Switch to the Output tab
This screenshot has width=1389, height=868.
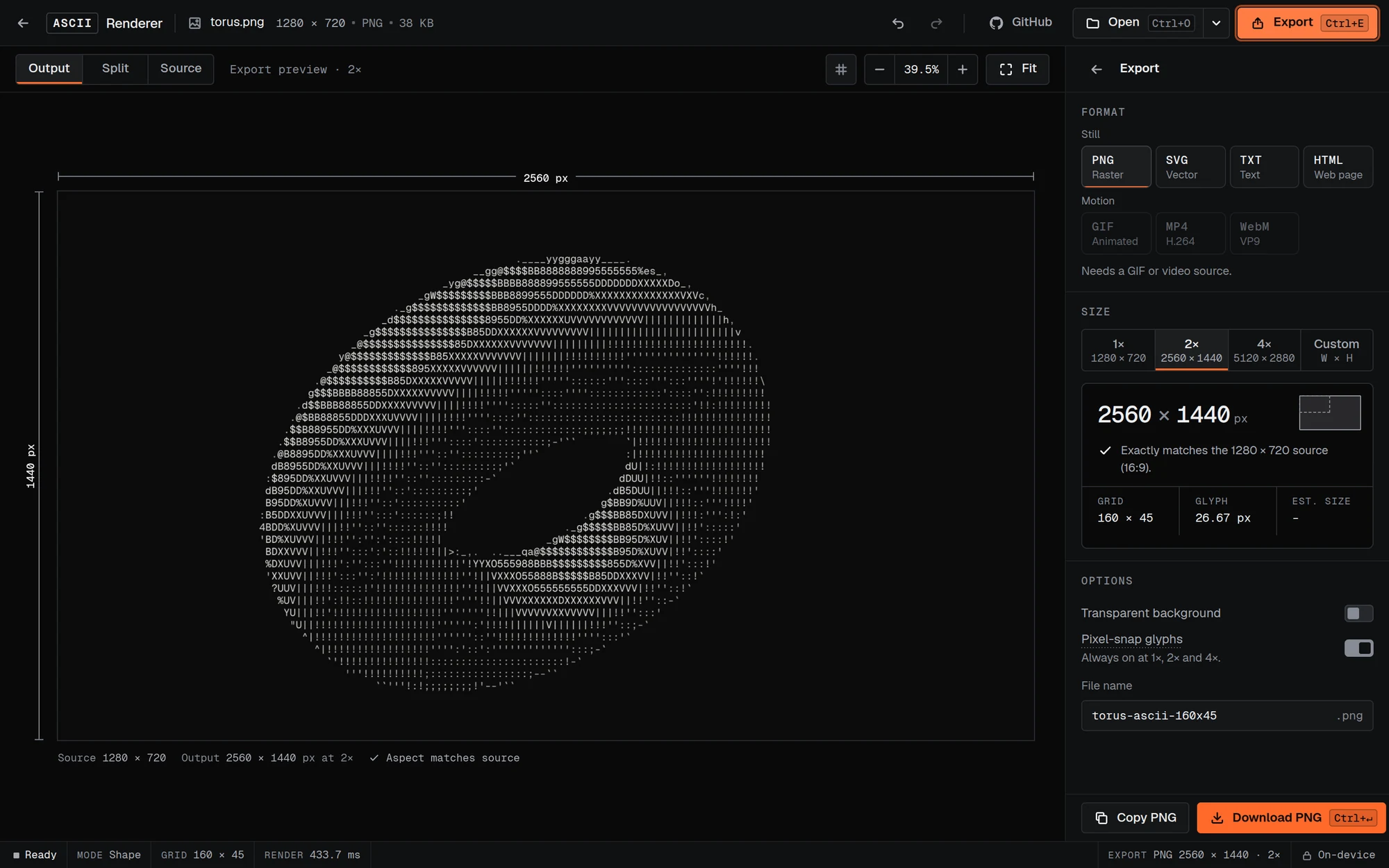(x=49, y=69)
